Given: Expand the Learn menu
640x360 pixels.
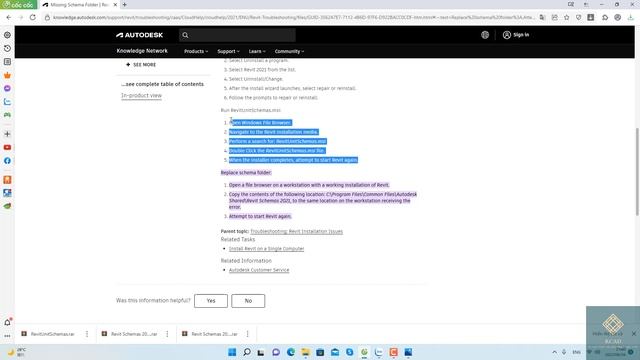Looking at the screenshot, I should click(x=257, y=51).
